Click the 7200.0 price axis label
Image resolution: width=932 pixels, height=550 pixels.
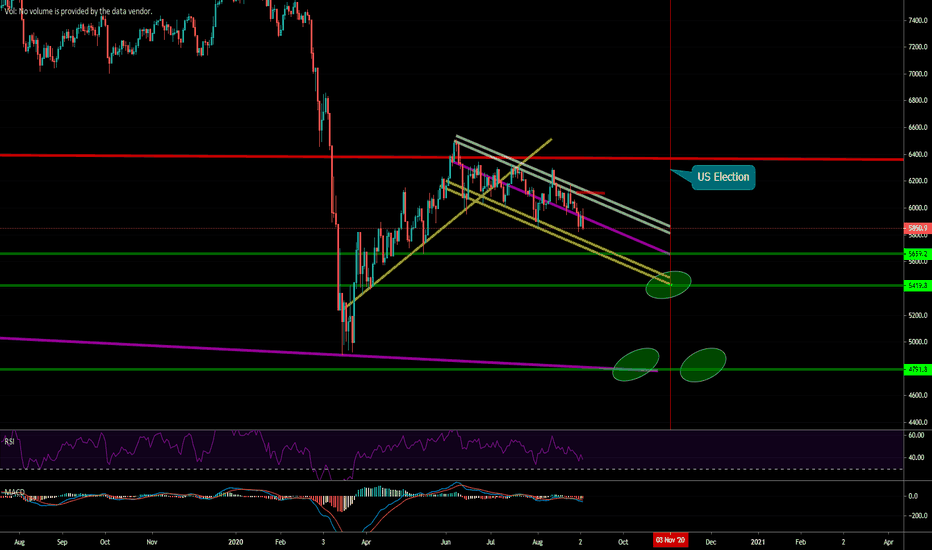[x=918, y=47]
